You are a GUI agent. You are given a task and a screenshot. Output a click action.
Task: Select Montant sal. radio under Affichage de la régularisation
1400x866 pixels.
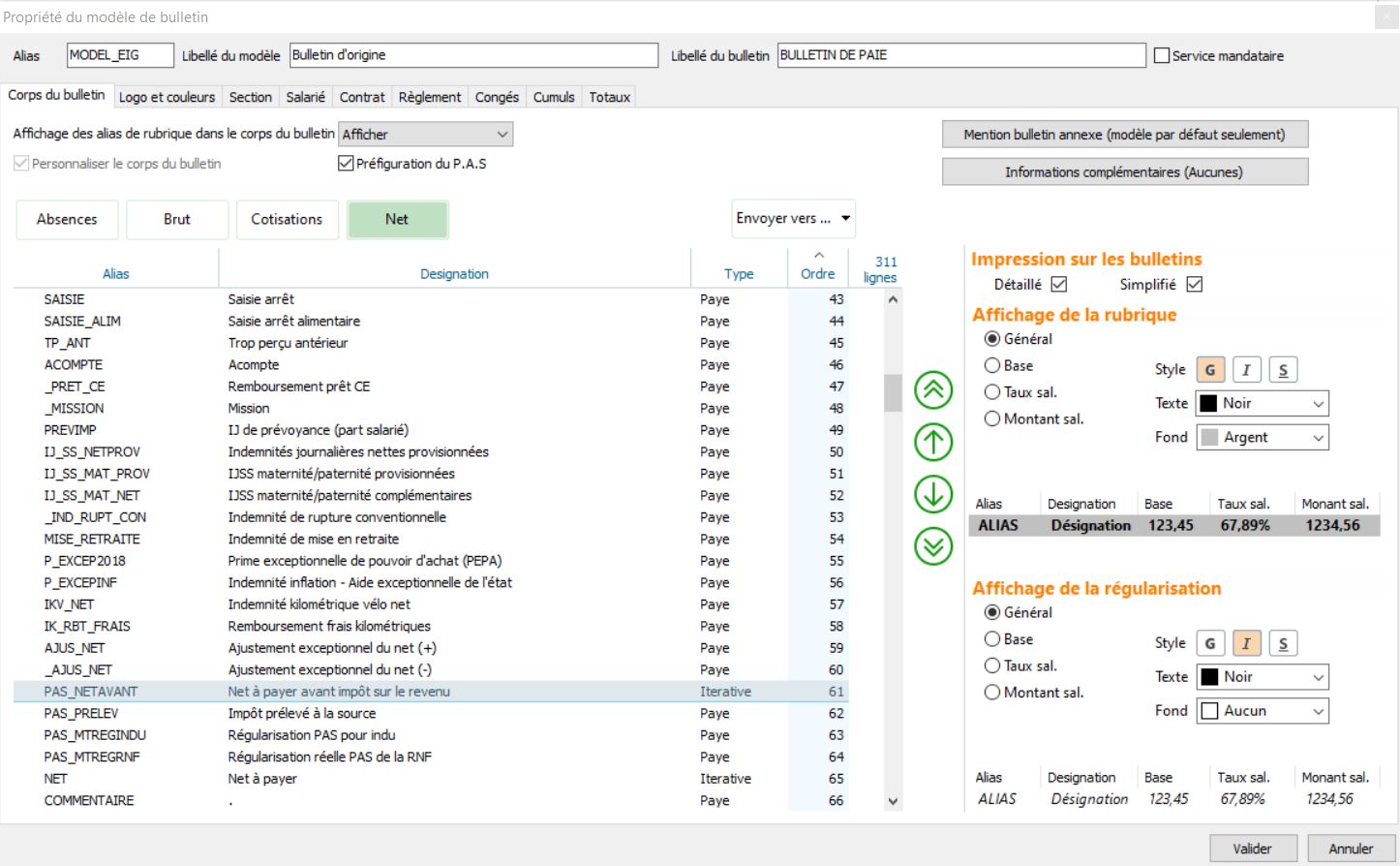992,693
